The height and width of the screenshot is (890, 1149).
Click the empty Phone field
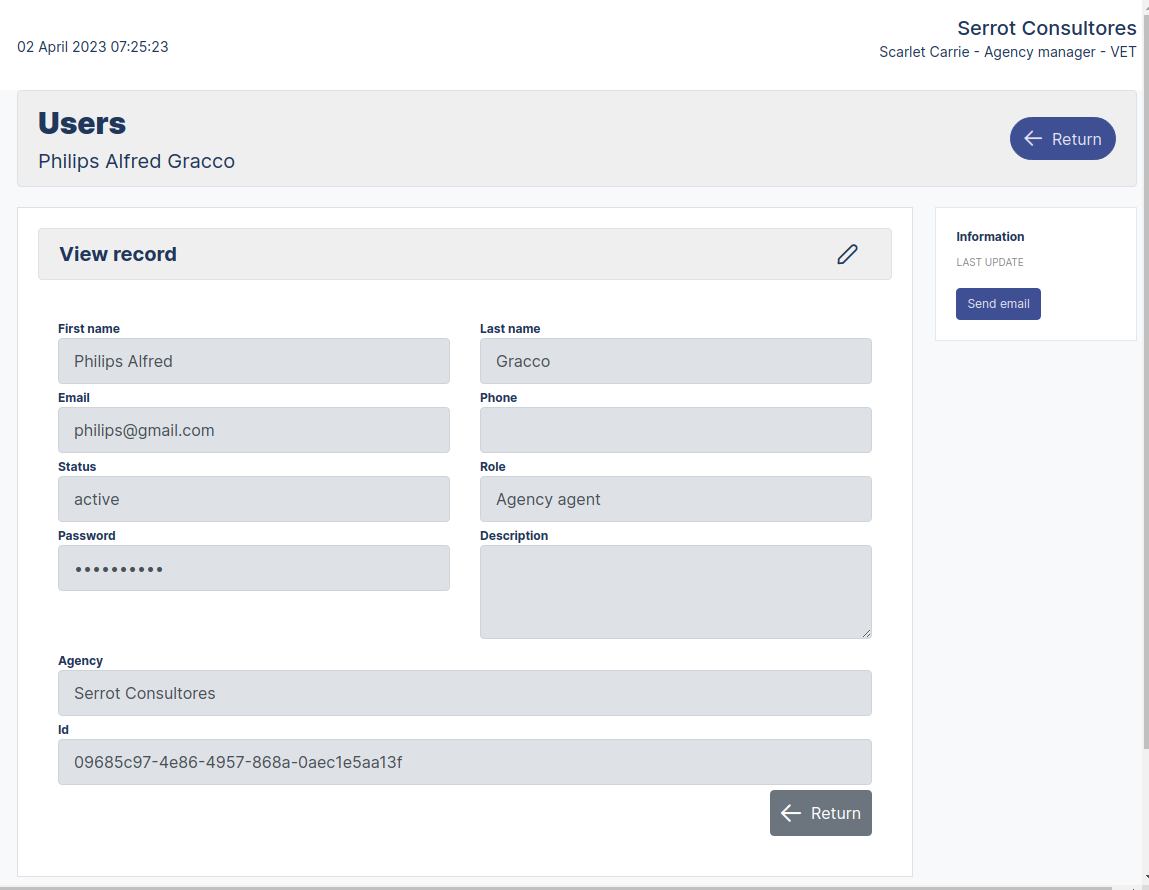[x=675, y=430]
